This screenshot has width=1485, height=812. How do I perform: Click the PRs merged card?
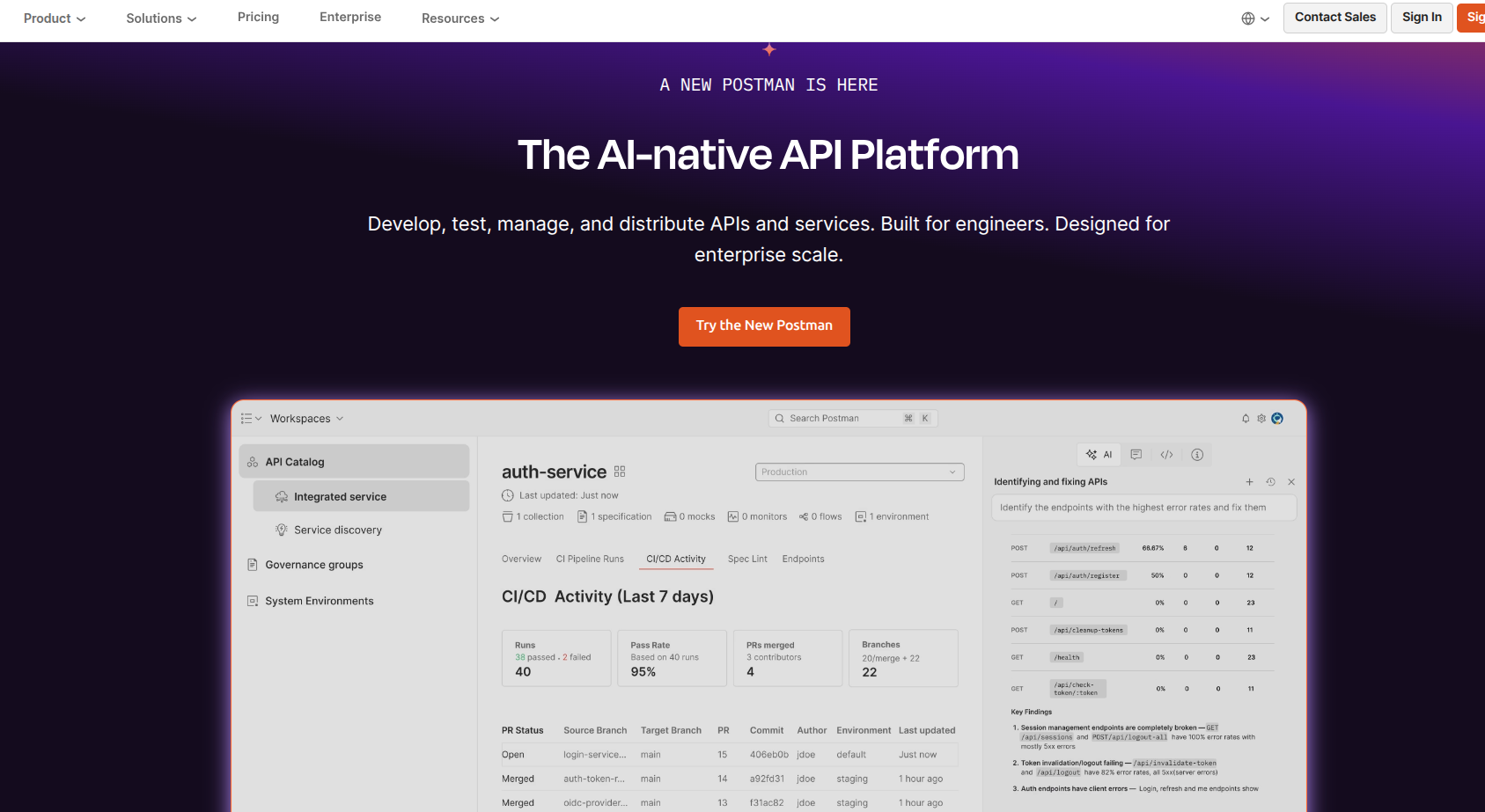coord(788,658)
